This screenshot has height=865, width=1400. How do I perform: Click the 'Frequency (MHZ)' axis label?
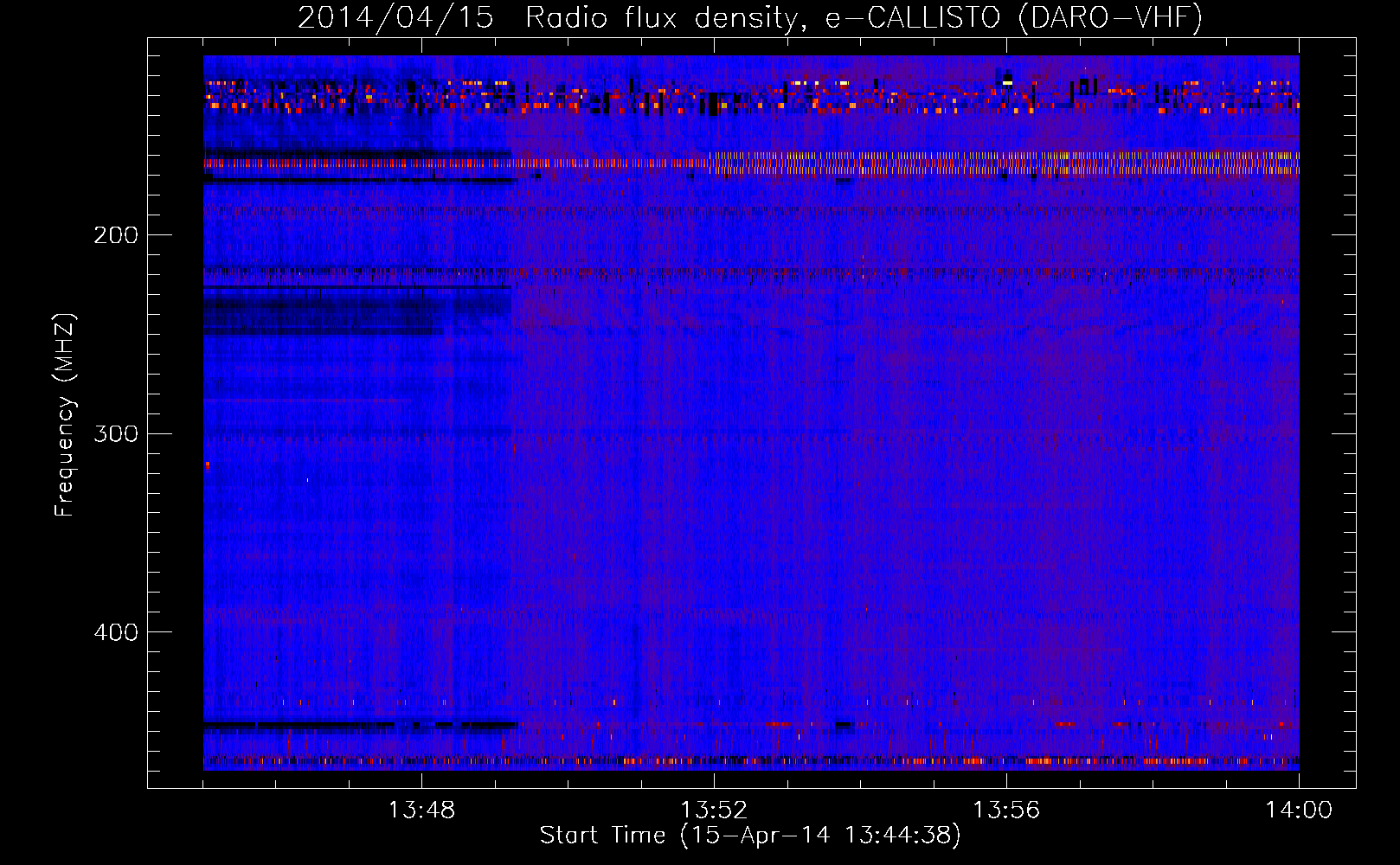(x=65, y=415)
